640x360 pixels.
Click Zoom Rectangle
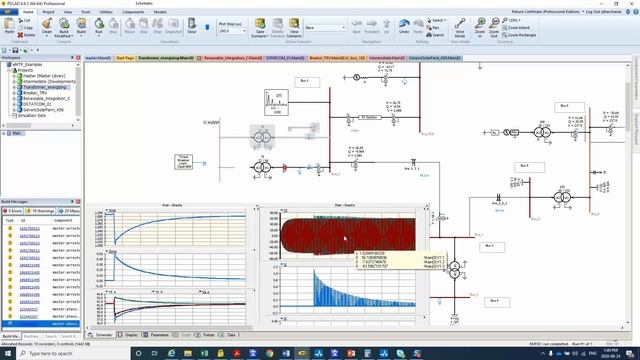pos(519,35)
